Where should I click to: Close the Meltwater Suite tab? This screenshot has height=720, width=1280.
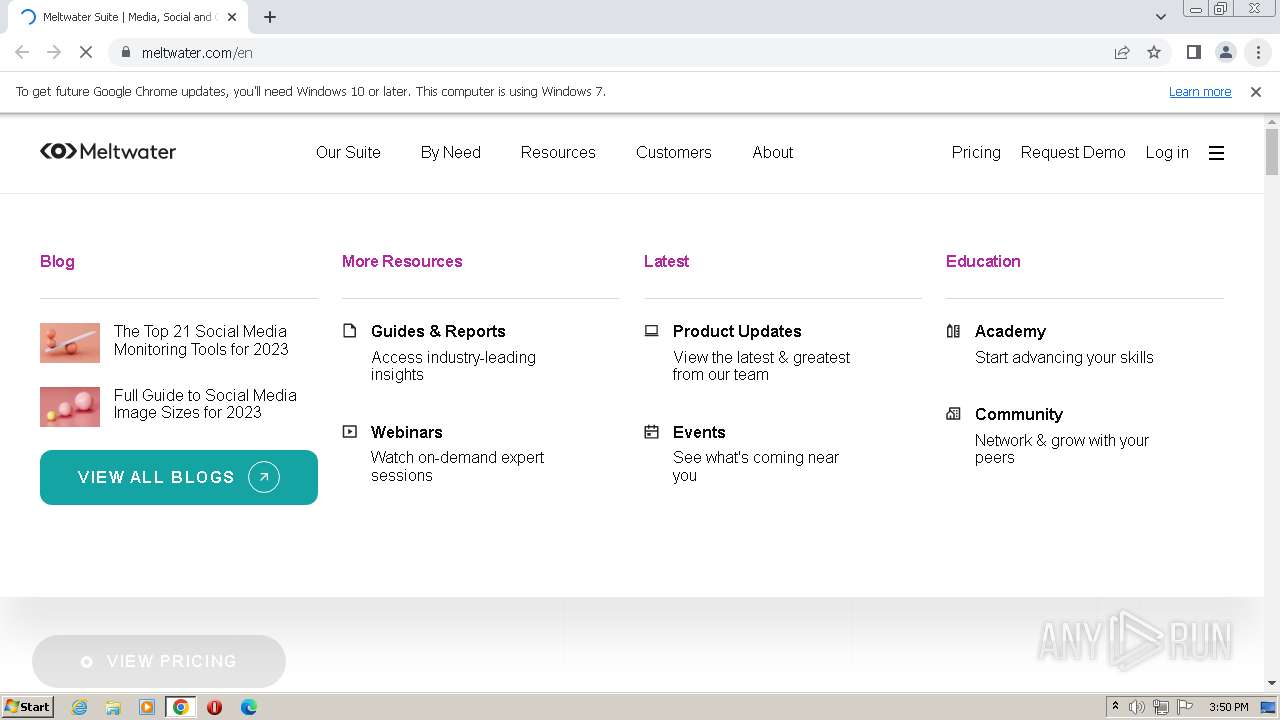(232, 17)
